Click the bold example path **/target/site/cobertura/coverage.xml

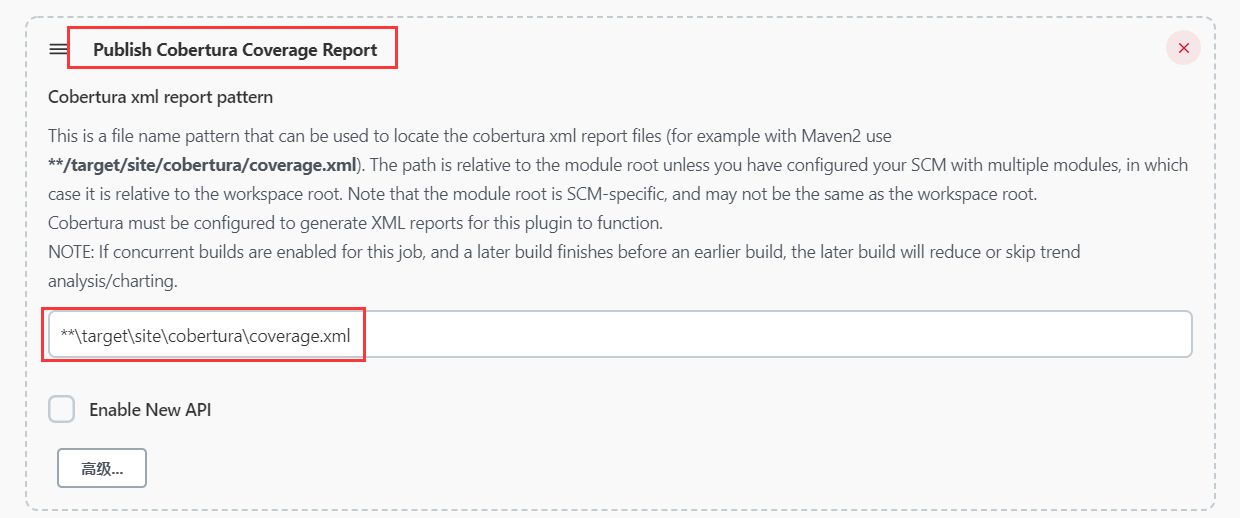tap(203, 164)
